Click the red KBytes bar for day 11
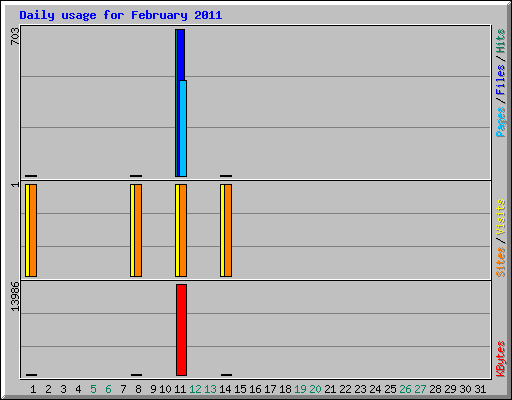Screen dimensions: 512x400 (x=181, y=330)
